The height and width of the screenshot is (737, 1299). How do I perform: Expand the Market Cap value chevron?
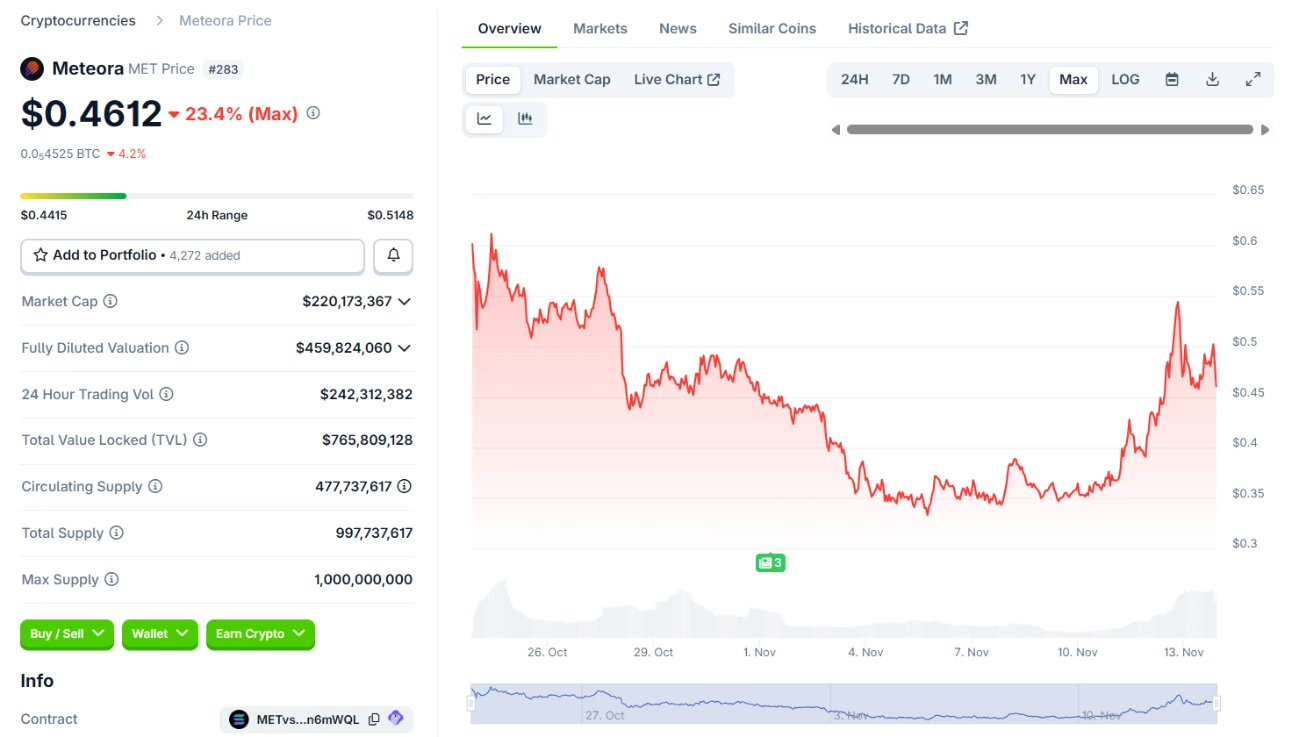(404, 301)
